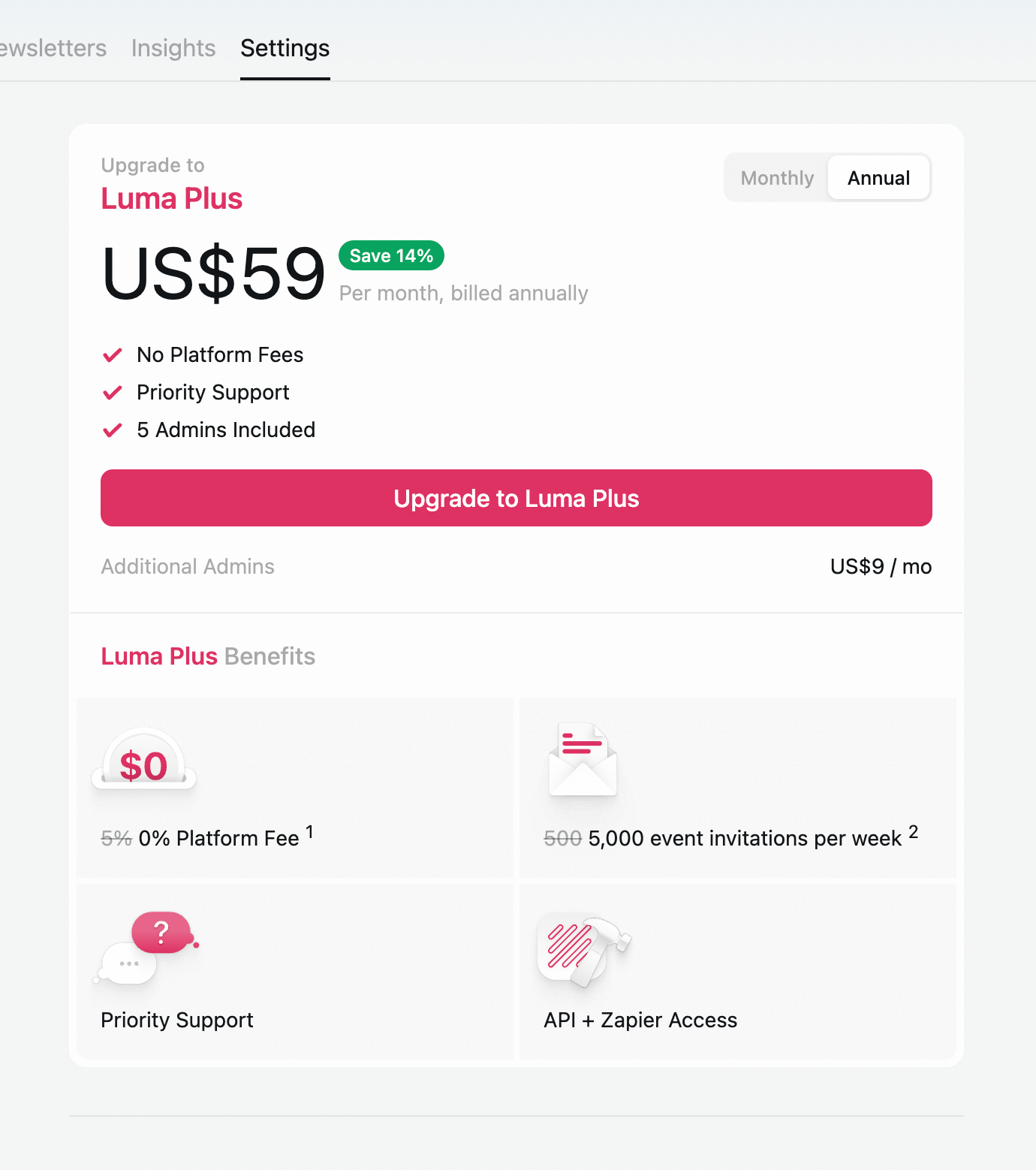1036x1170 pixels.
Task: Click the US$9 / mo price
Action: tap(881, 566)
